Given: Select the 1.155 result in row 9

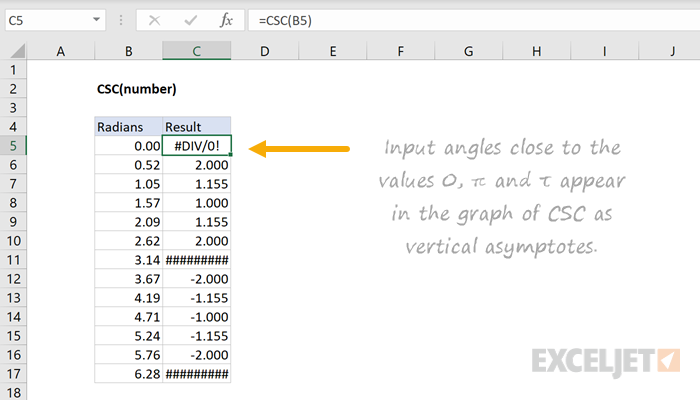Looking at the screenshot, I should (196, 222).
